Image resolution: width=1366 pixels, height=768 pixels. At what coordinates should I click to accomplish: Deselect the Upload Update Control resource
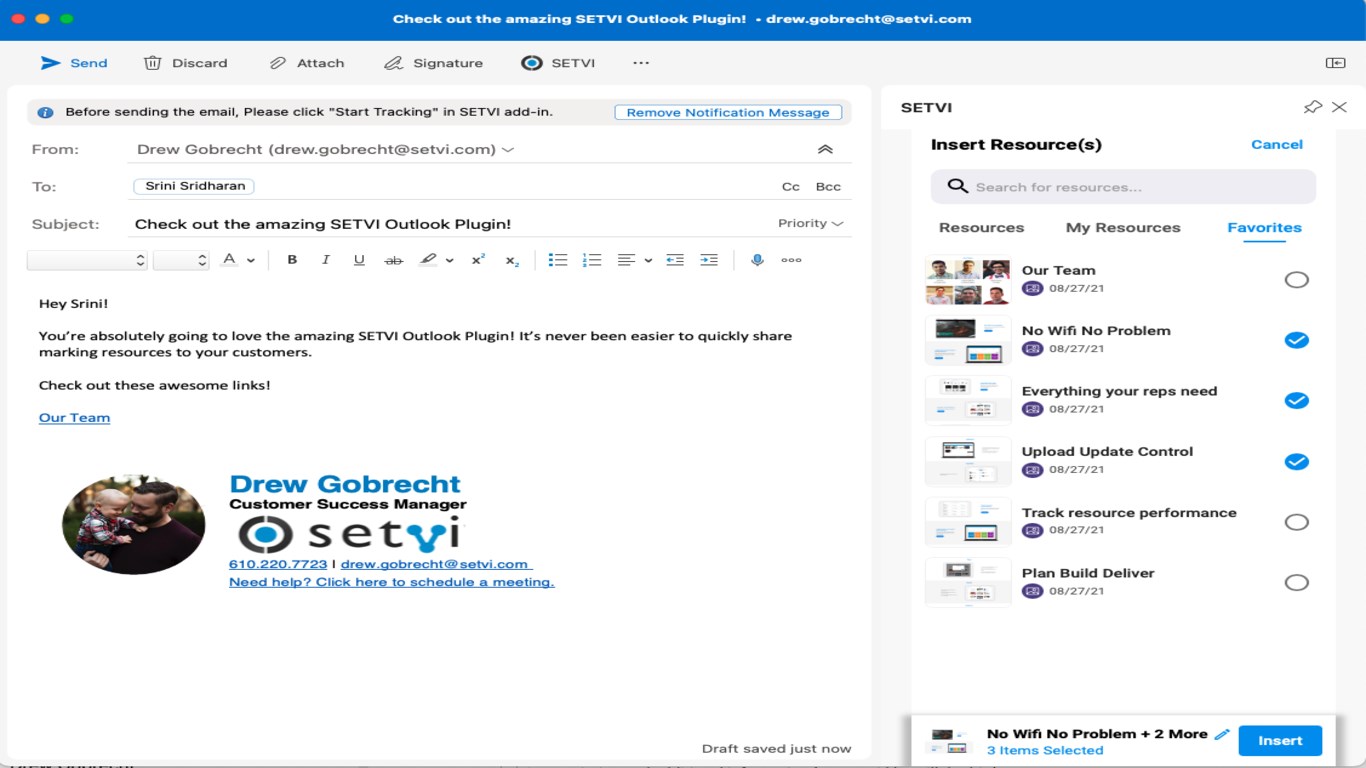(x=1296, y=461)
